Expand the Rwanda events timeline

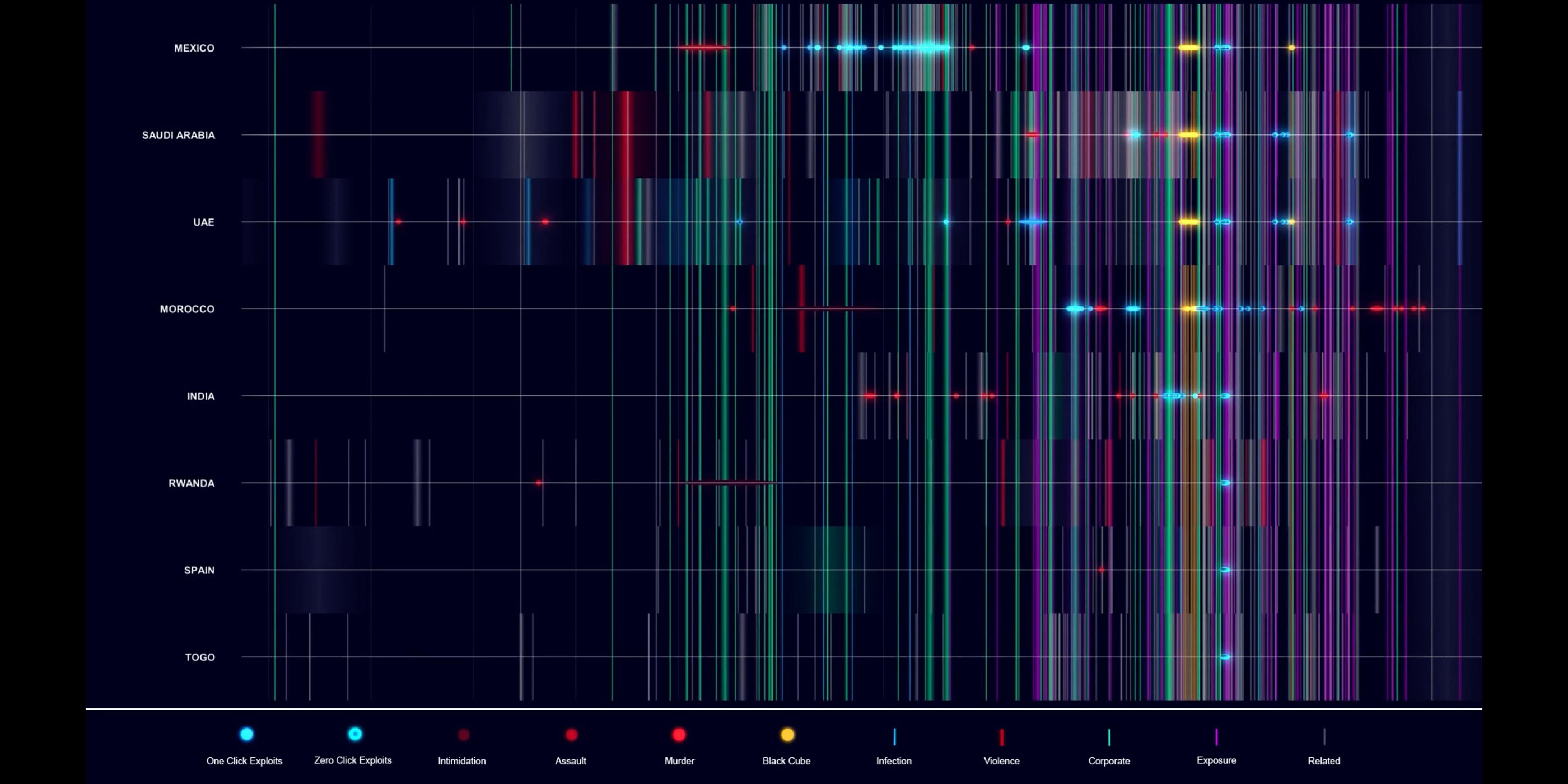[x=190, y=483]
